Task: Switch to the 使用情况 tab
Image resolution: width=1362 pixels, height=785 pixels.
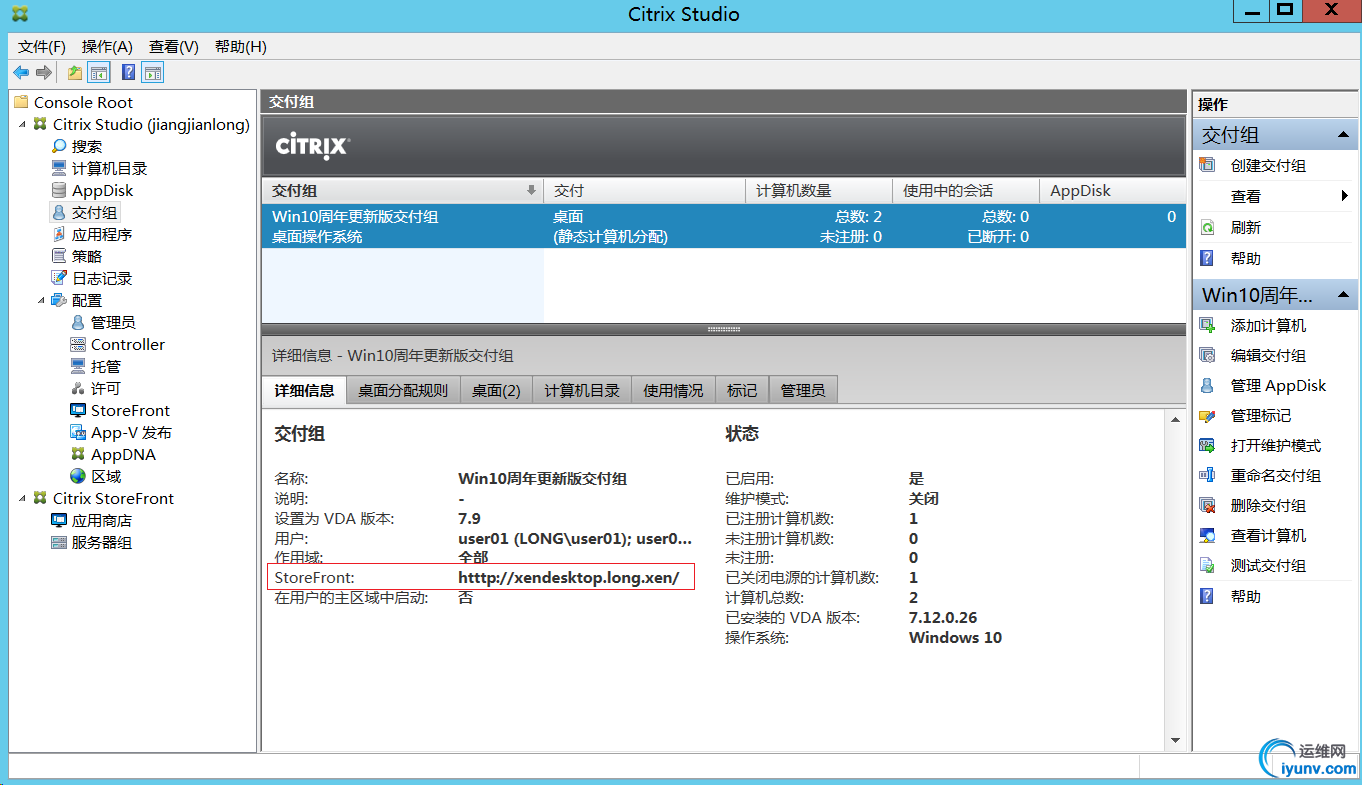Action: pos(673,391)
